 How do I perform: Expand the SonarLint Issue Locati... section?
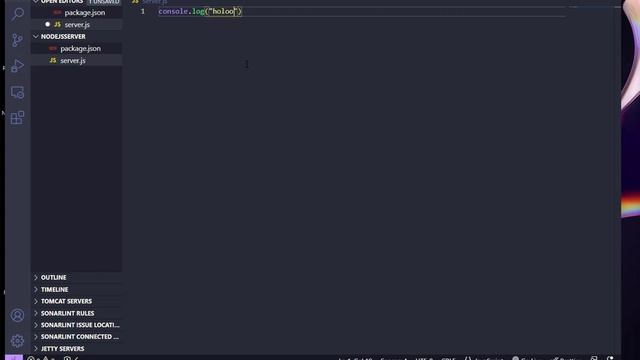(x=76, y=325)
